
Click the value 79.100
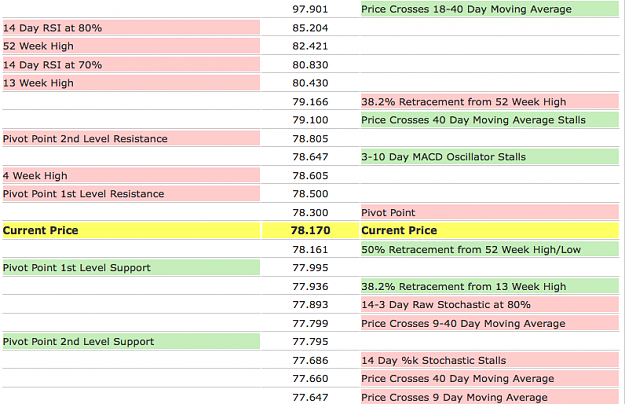[x=310, y=120]
